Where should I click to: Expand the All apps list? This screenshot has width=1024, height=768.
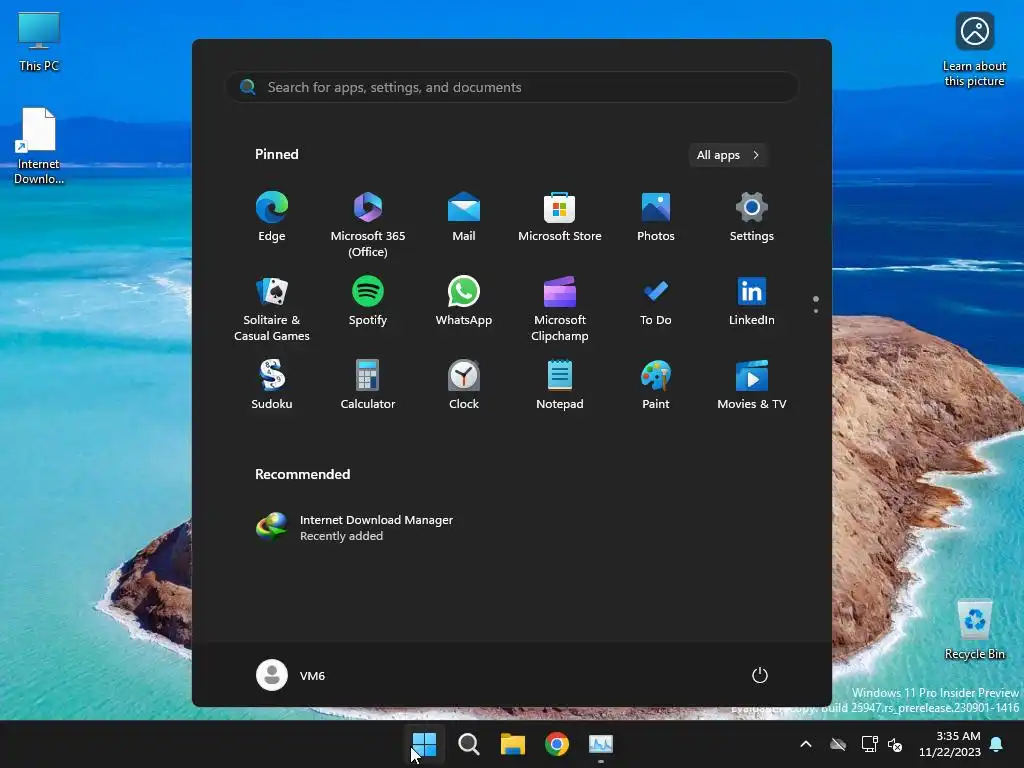point(728,155)
